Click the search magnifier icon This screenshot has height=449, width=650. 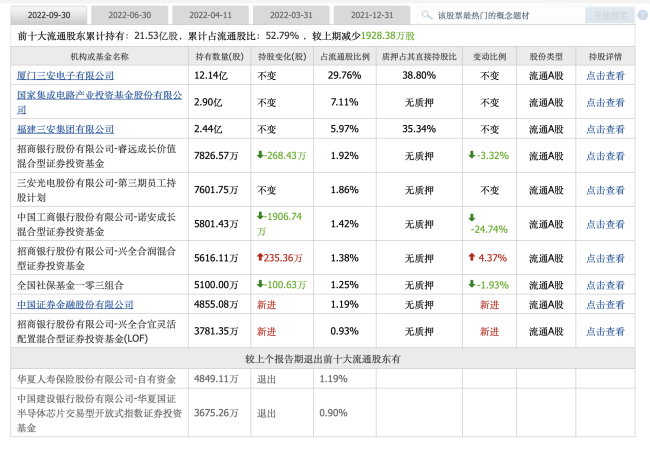[427, 15]
